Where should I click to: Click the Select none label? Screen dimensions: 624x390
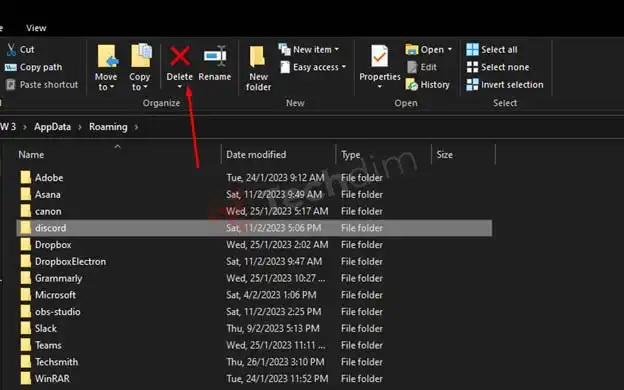tap(505, 67)
